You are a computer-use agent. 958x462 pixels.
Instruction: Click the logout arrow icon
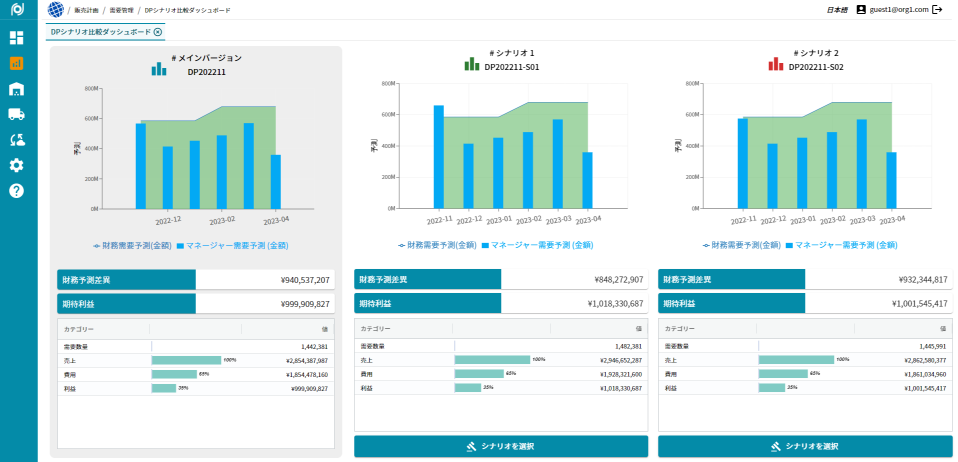[x=937, y=9]
